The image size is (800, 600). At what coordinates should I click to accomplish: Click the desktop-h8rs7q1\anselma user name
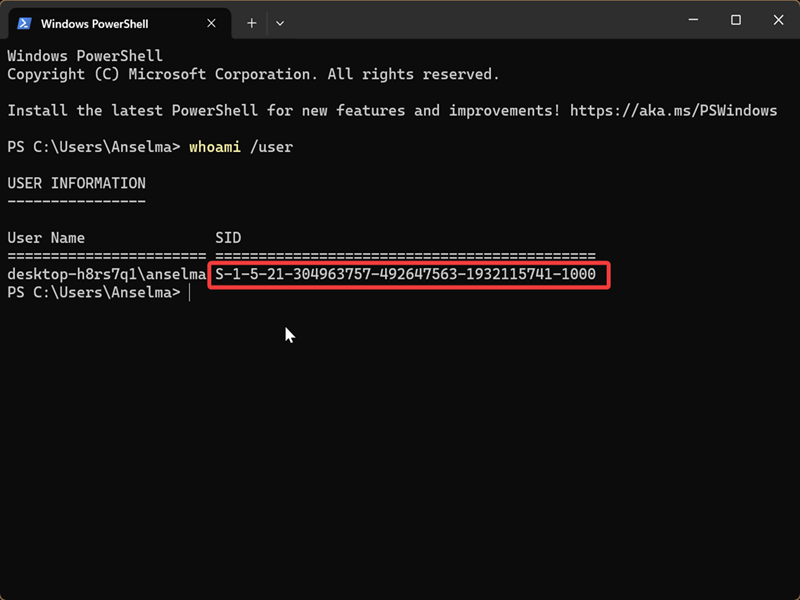tap(106, 274)
